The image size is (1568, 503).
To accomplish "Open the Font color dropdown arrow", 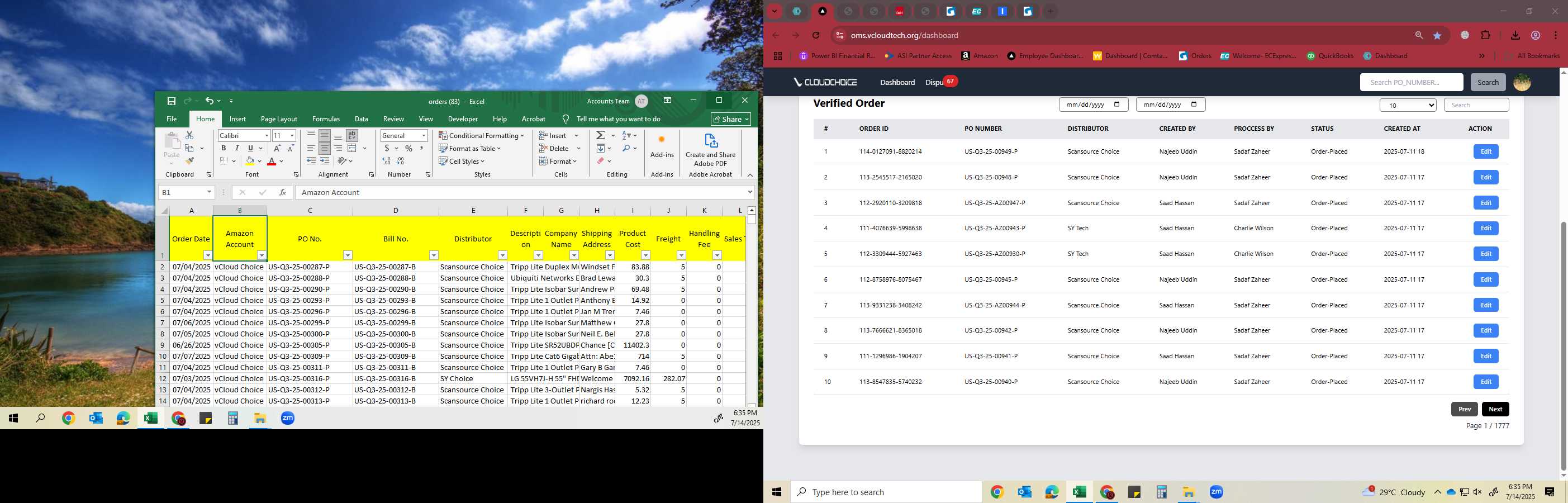I will [282, 162].
